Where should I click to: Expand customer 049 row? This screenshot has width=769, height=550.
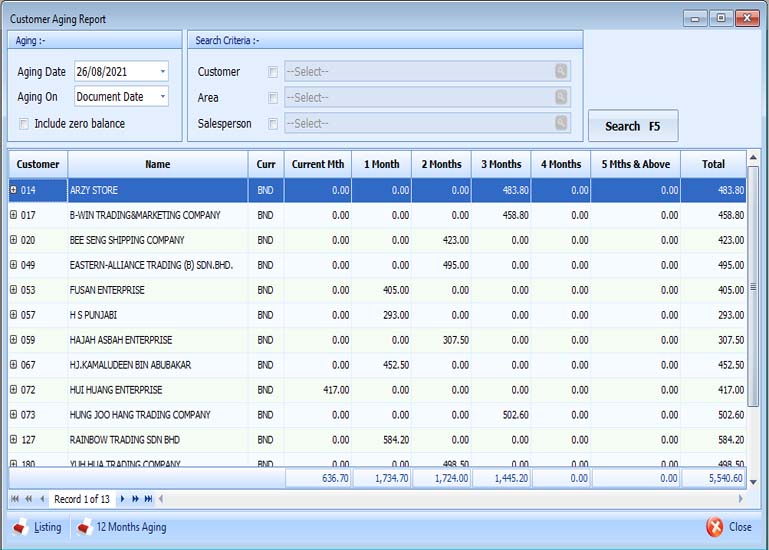pyautogui.click(x=14, y=264)
